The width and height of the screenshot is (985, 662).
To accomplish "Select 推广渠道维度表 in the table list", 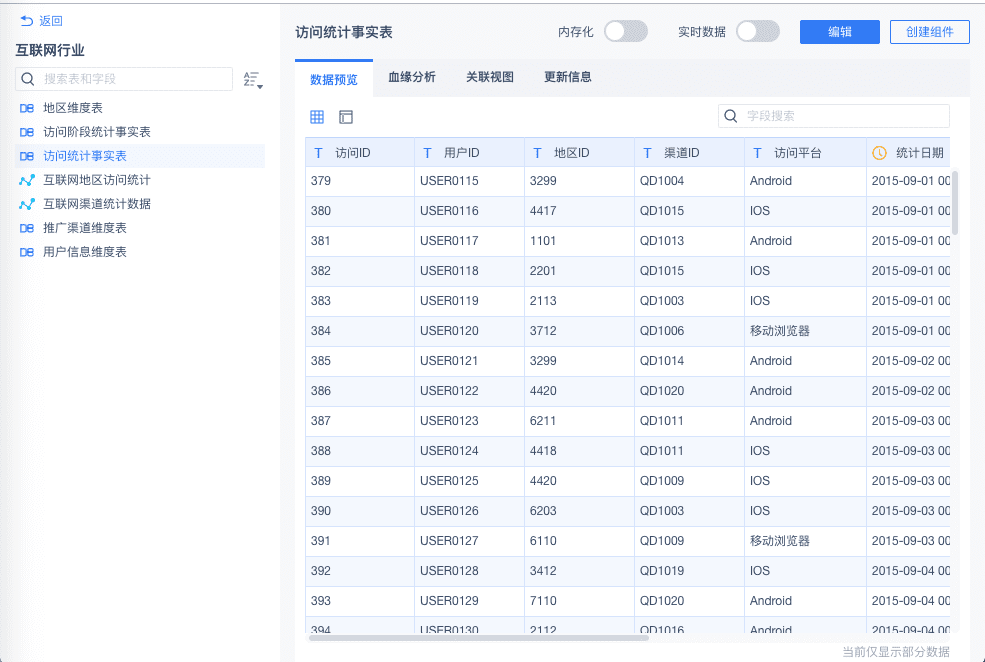I will [85, 228].
